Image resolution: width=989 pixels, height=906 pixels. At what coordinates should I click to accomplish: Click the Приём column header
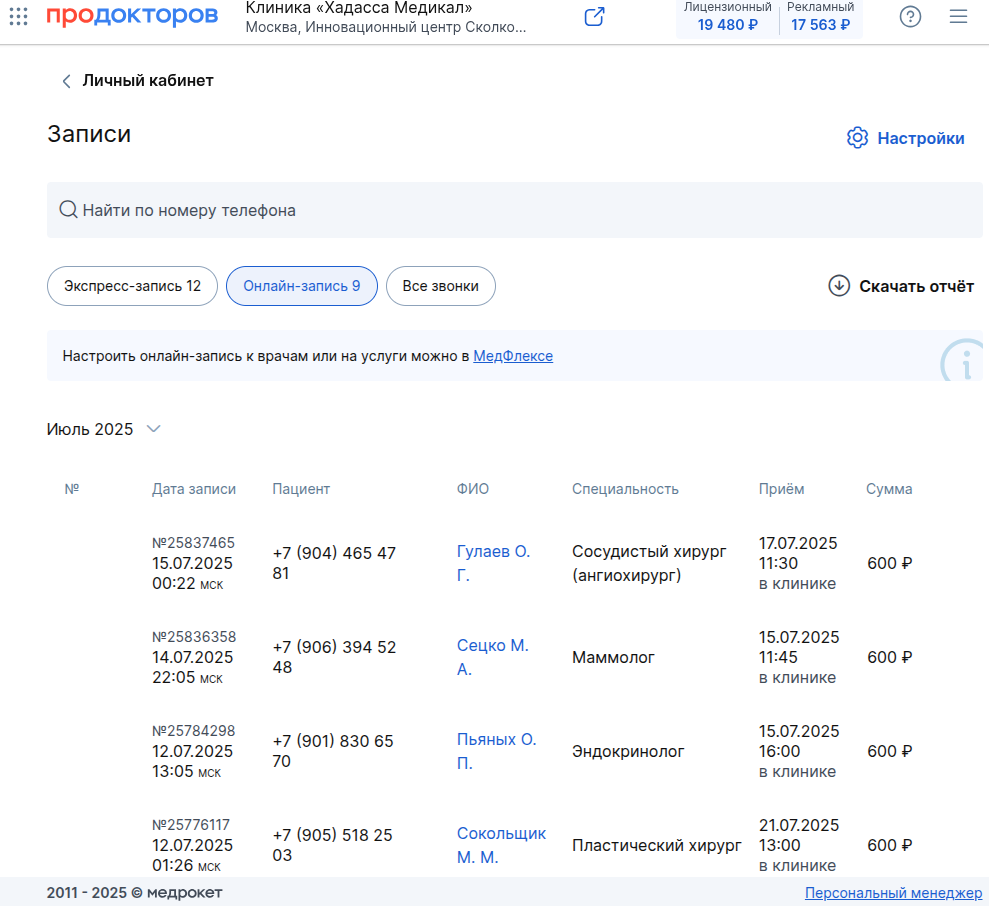781,489
